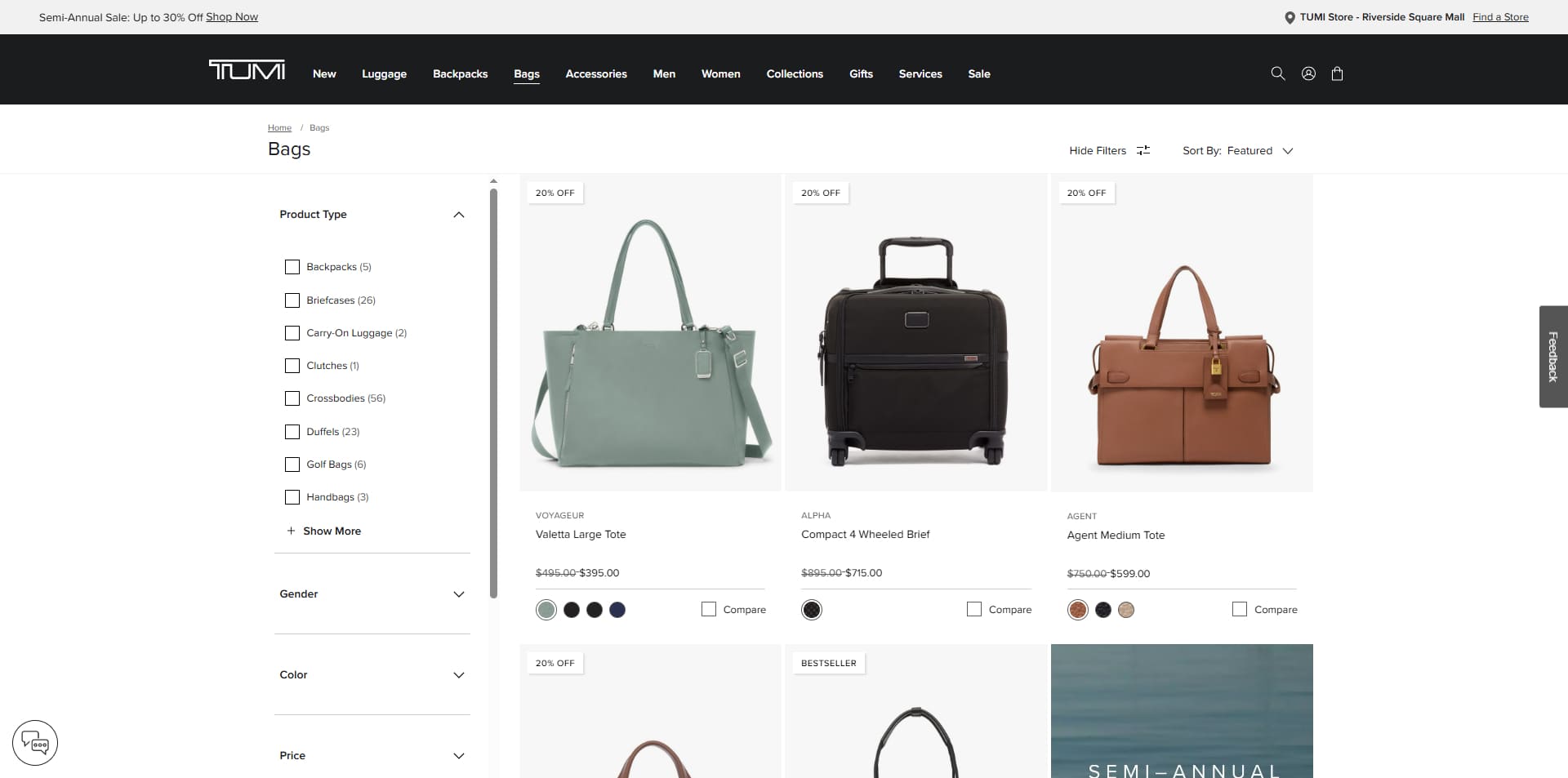Viewport: 1568px width, 778px height.
Task: Open the shopping bag cart icon
Action: point(1337,73)
